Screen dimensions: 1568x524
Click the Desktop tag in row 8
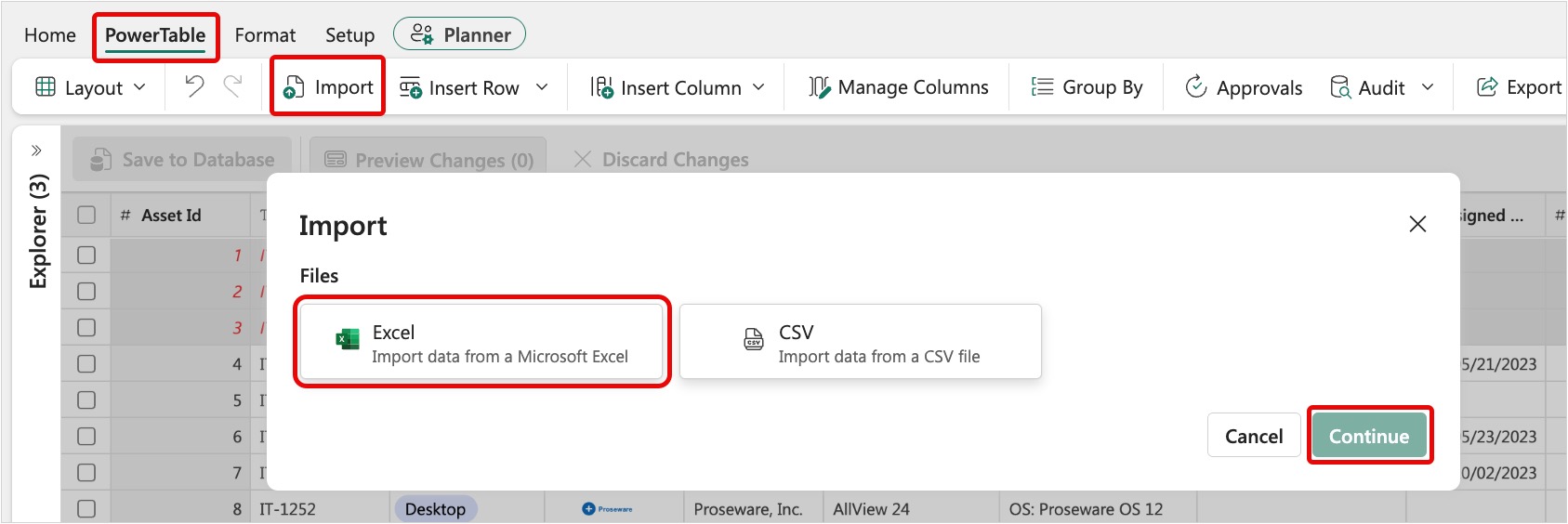tap(436, 509)
